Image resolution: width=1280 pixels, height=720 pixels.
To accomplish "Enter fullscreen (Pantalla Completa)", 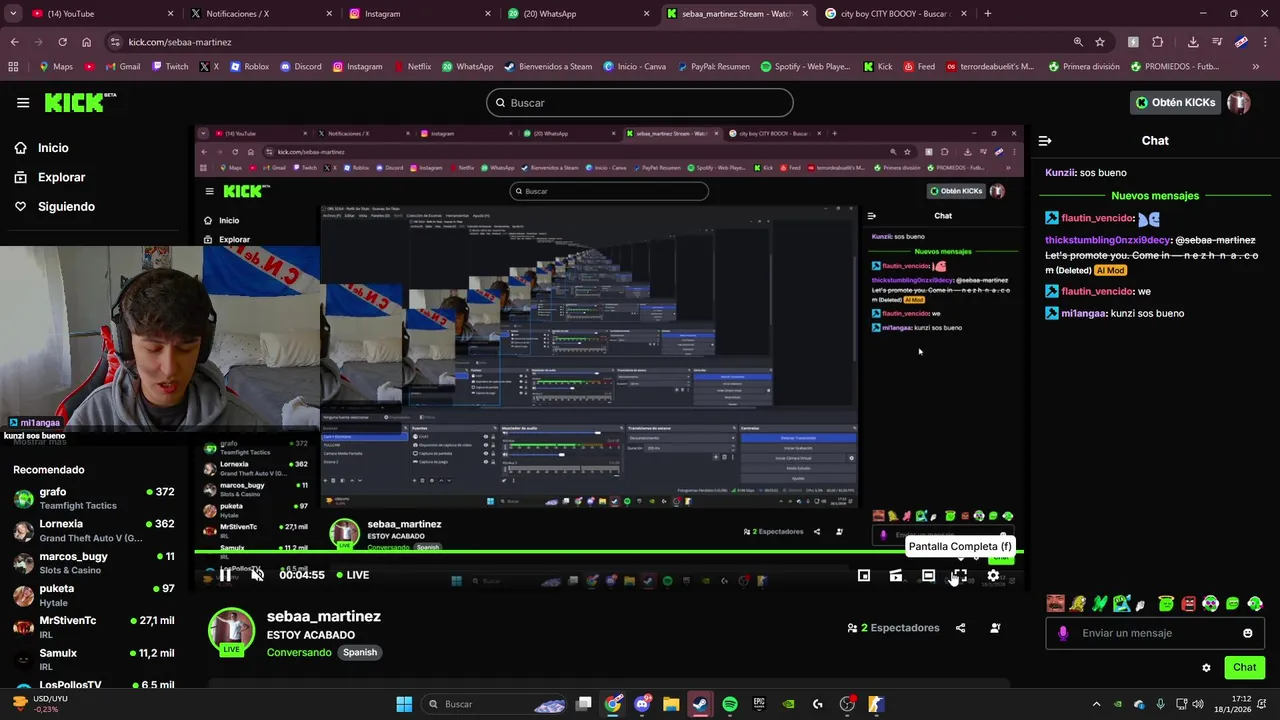I will coord(959,575).
